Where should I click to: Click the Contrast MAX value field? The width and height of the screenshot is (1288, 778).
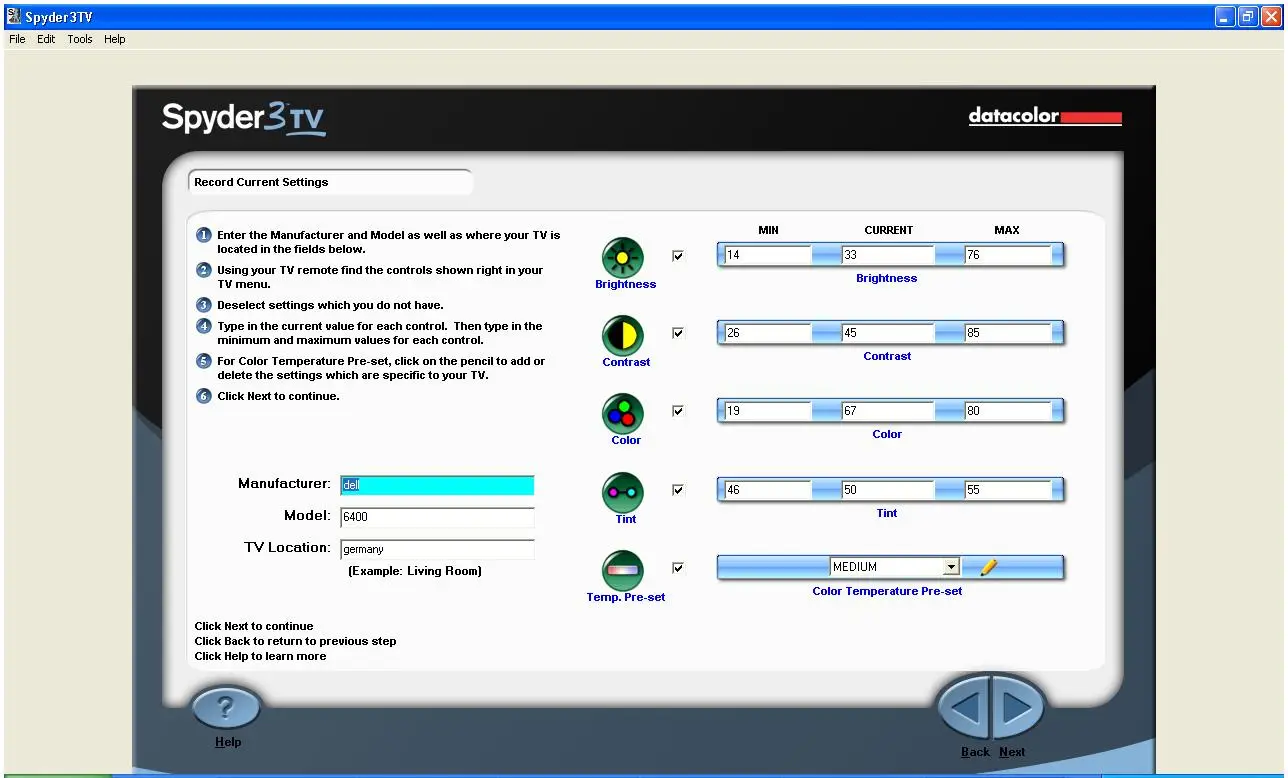(1007, 333)
